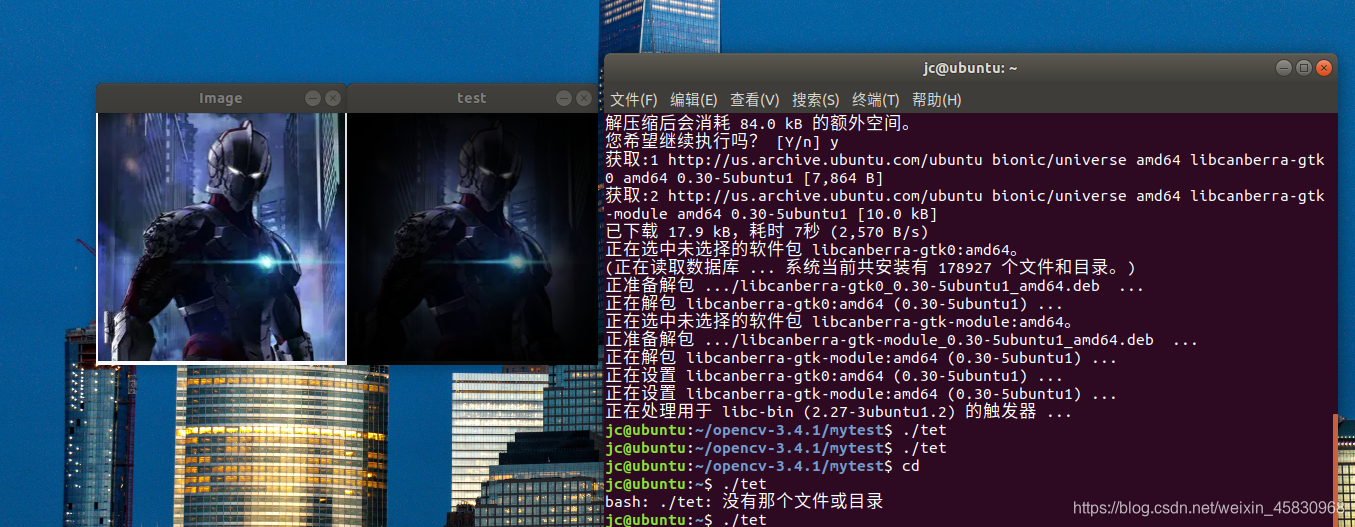1355x527 pixels.
Task: Click the Image window title bar
Action: click(221, 98)
